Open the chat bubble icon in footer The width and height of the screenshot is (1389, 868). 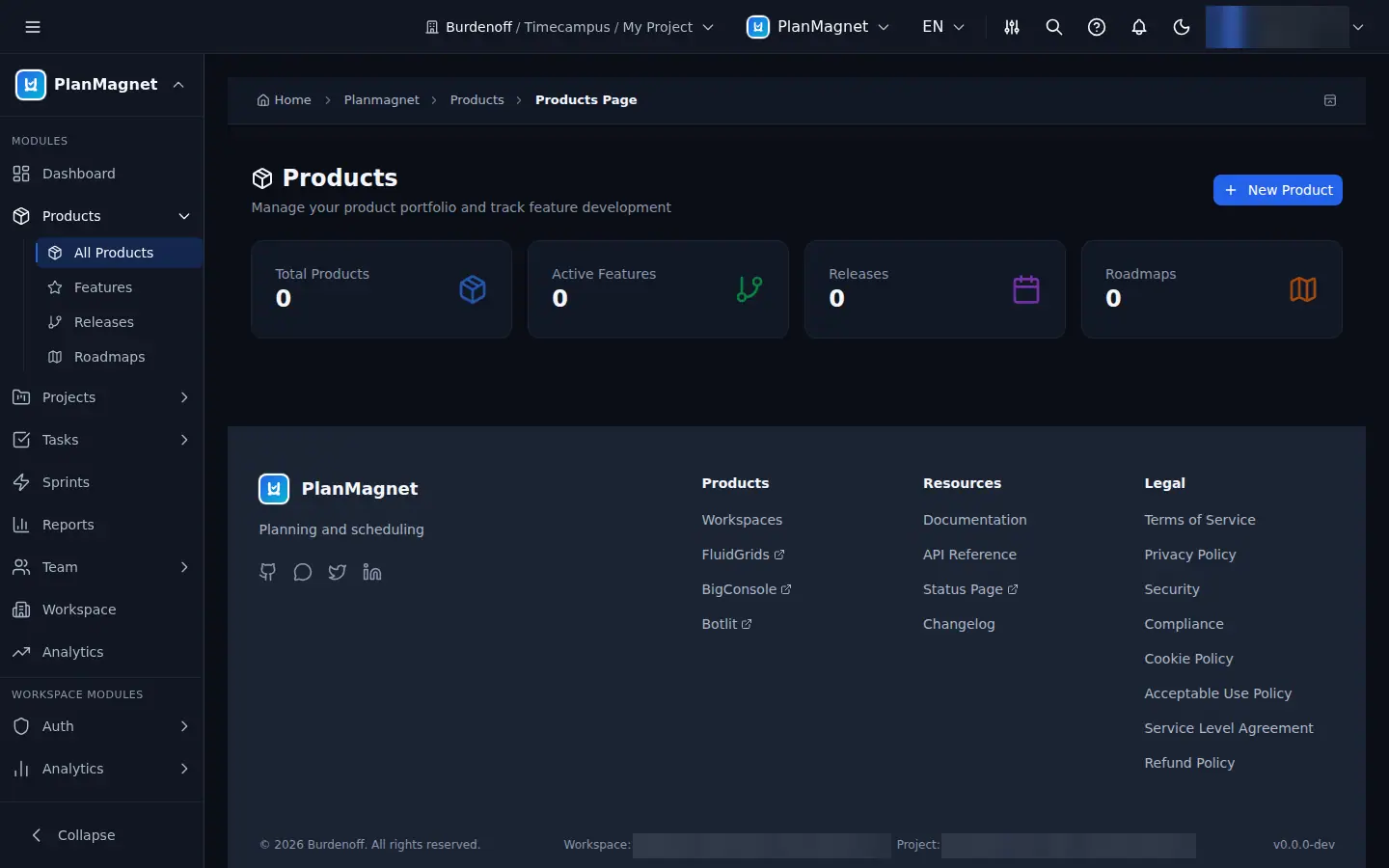tap(303, 573)
